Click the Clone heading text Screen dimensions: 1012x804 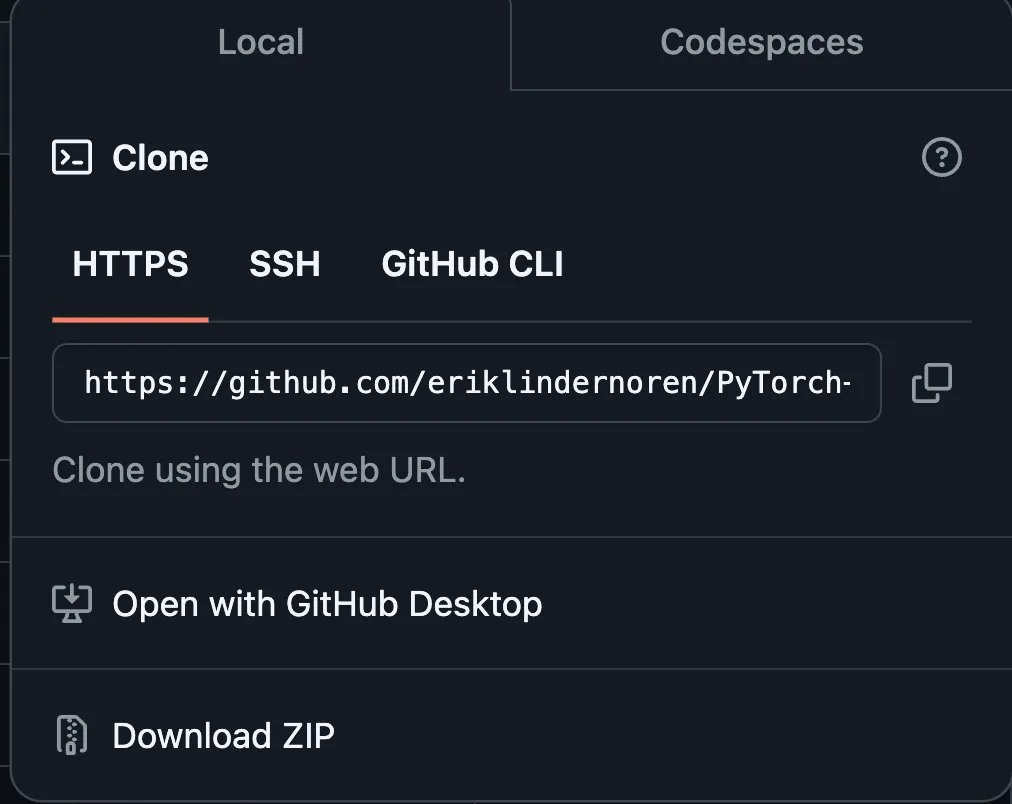click(160, 158)
